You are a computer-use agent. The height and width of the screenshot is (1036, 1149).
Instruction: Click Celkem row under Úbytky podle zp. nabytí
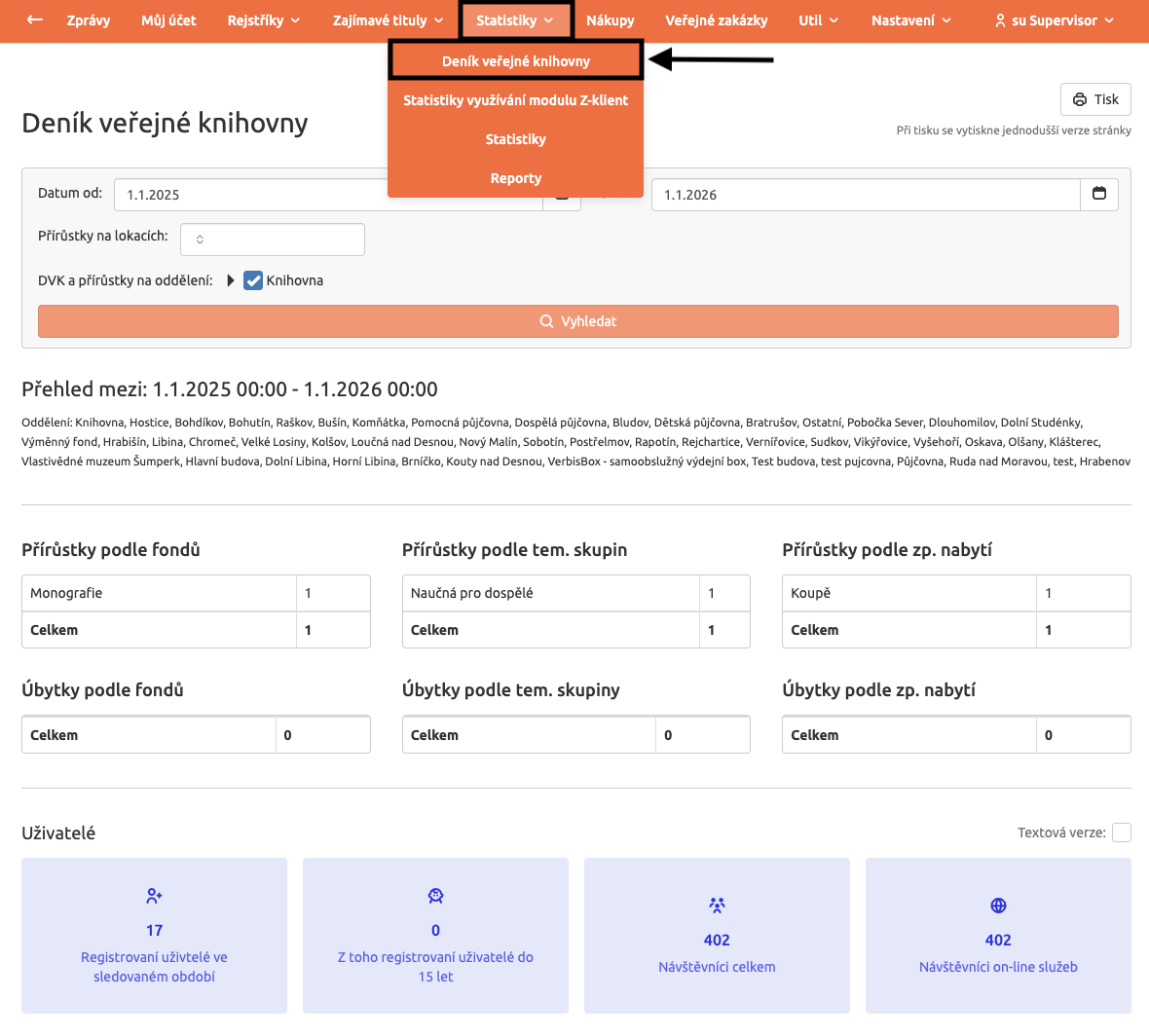(x=956, y=735)
